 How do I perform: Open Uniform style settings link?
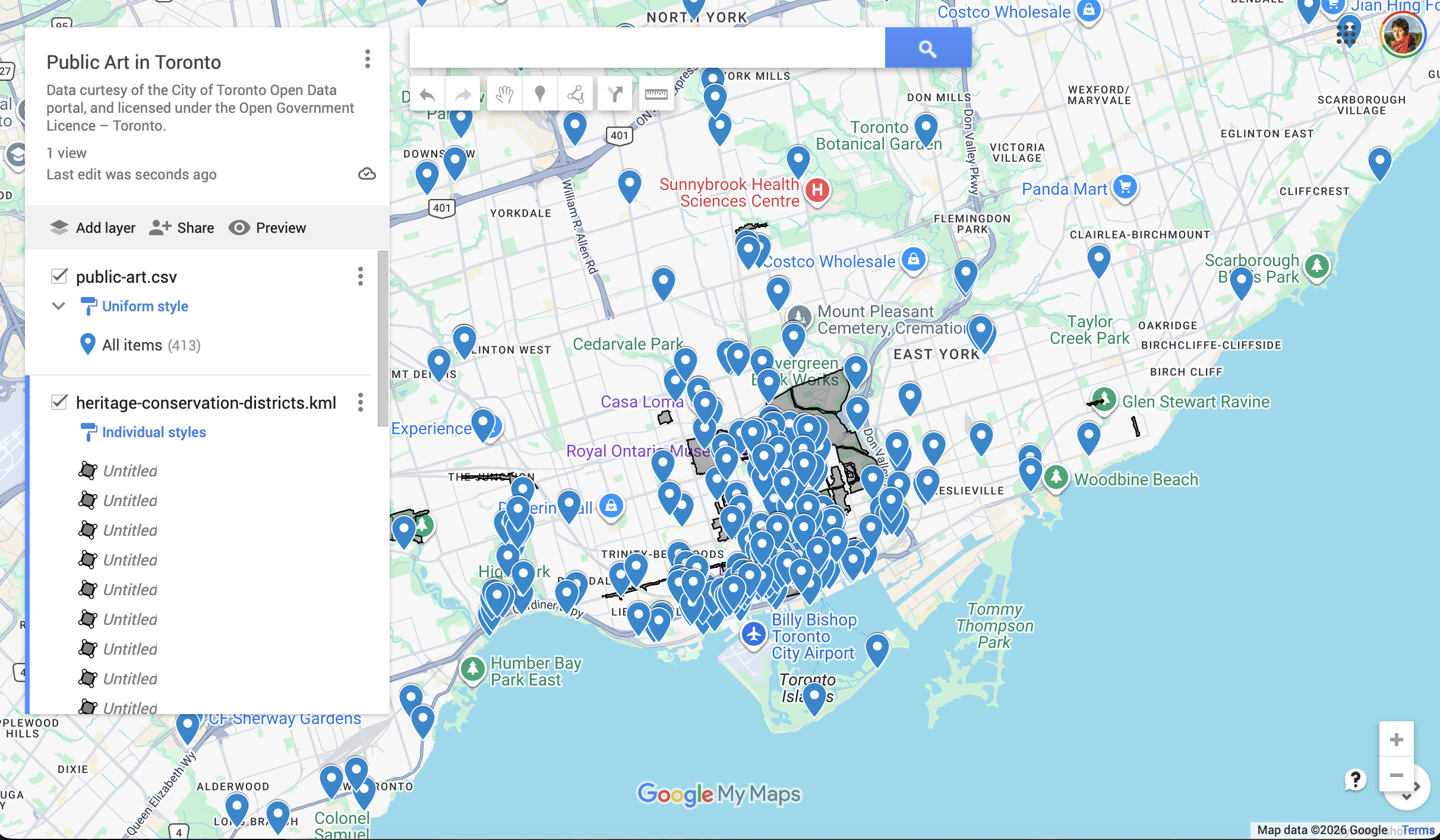pos(145,306)
